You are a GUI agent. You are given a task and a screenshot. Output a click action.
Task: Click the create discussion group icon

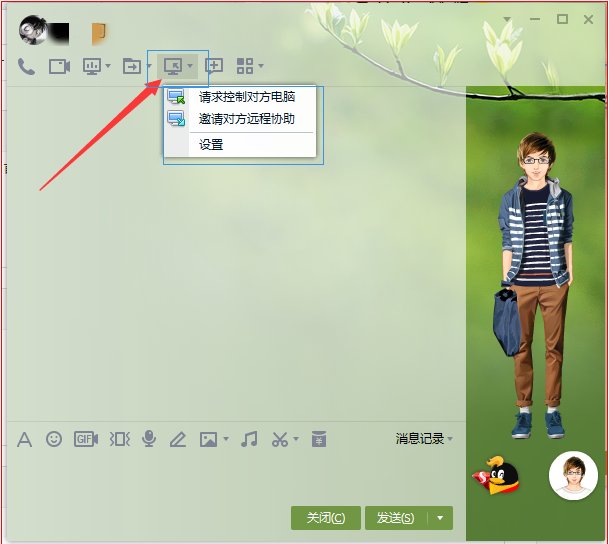214,66
